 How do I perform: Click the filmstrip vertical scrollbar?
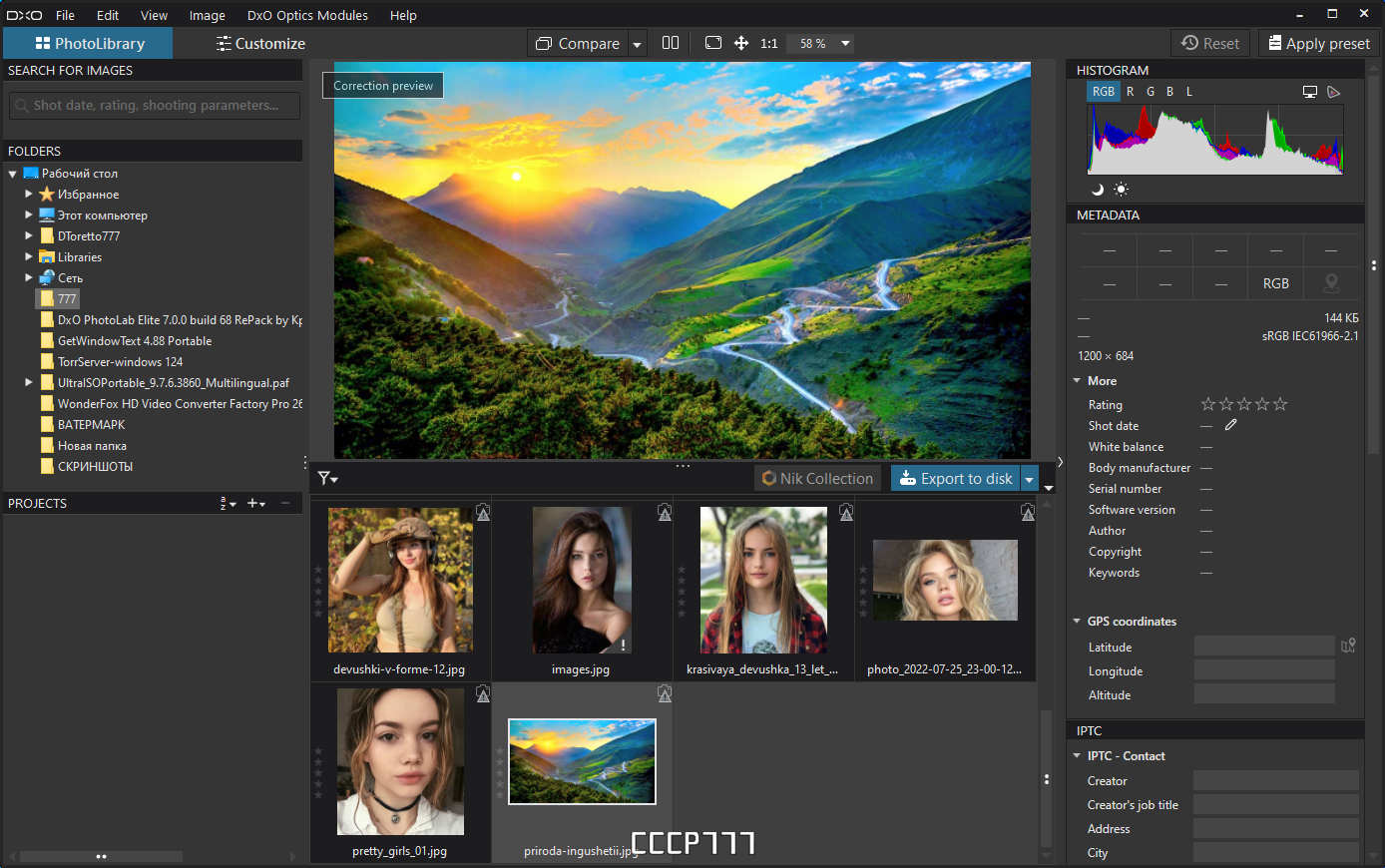(x=1046, y=778)
